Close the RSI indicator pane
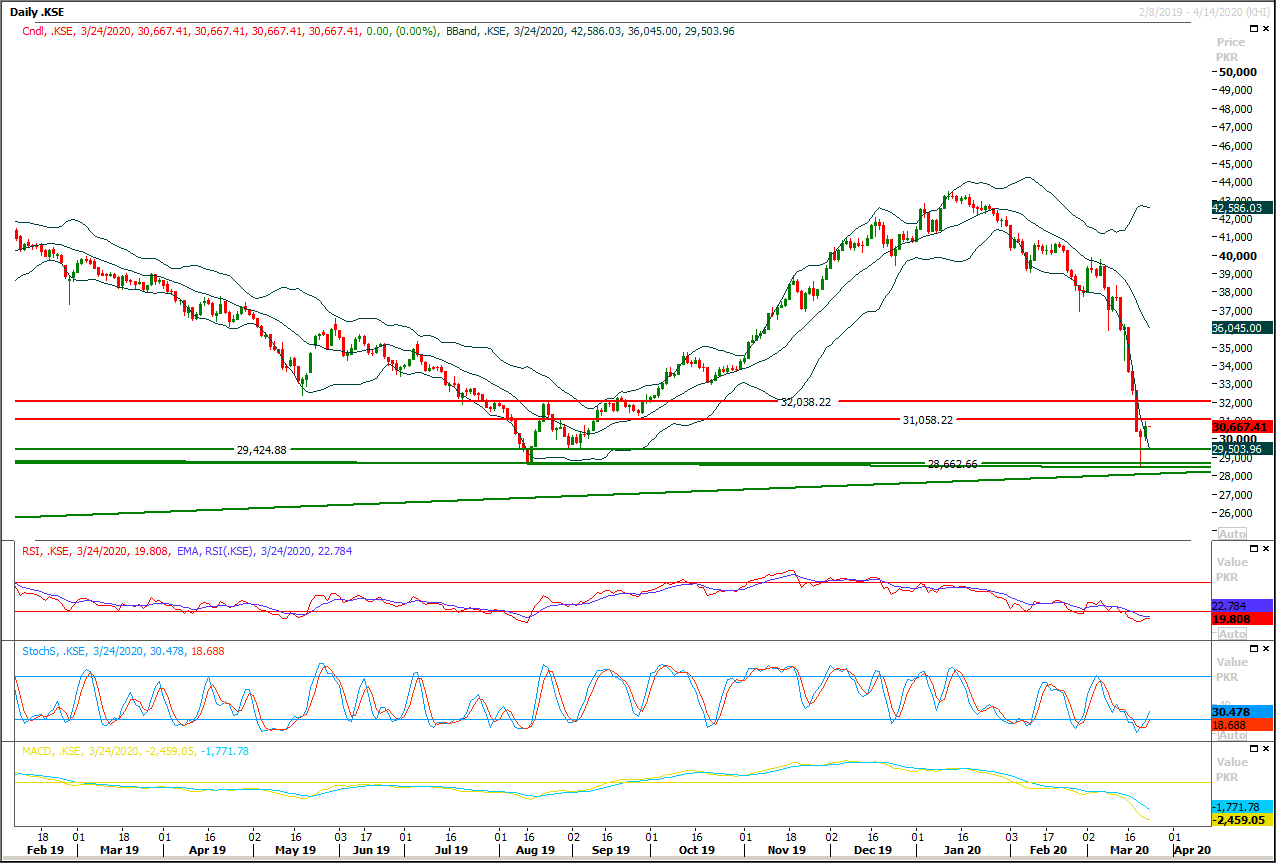 (x=1268, y=549)
